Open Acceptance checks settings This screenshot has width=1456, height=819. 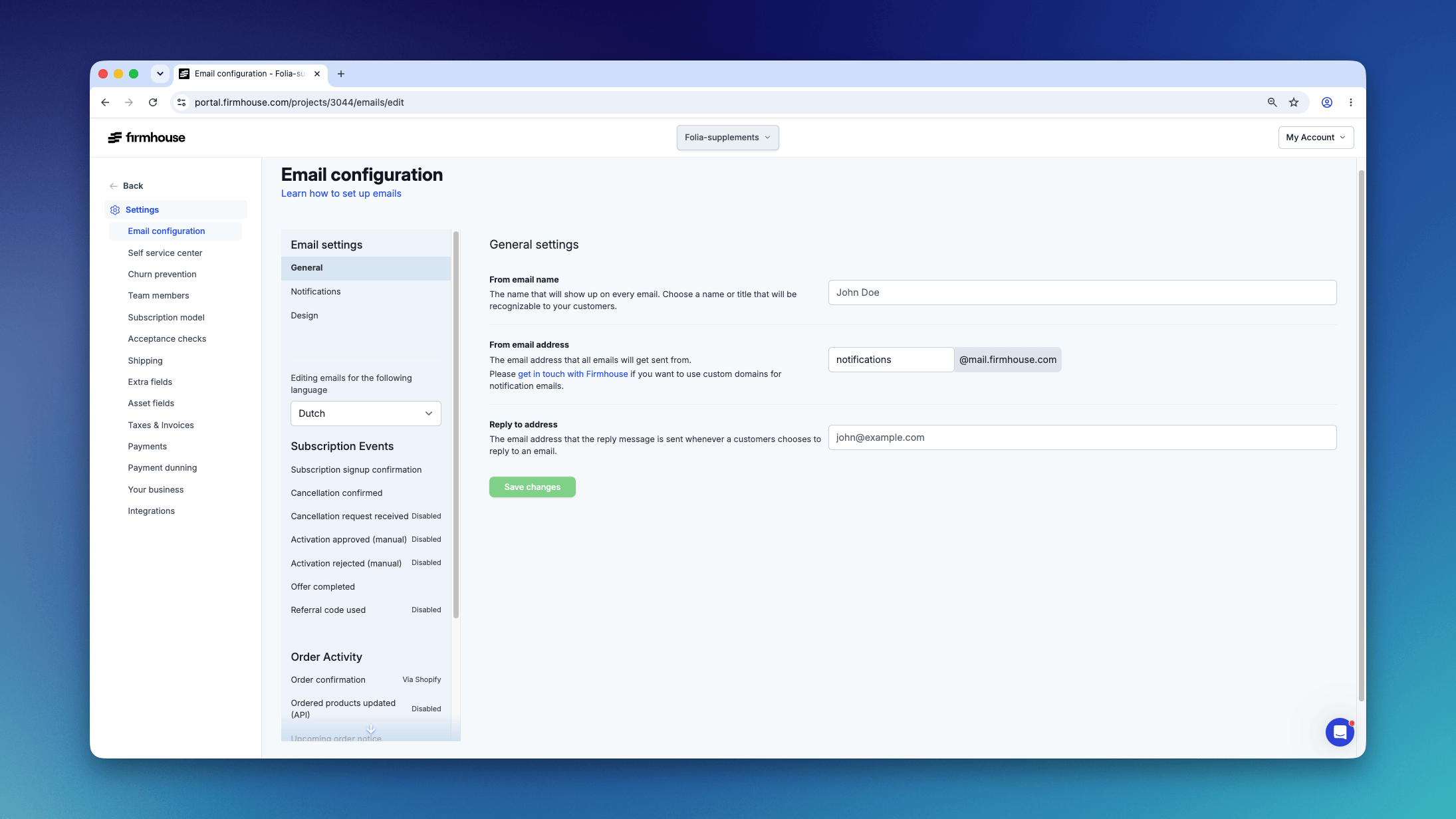(x=167, y=339)
